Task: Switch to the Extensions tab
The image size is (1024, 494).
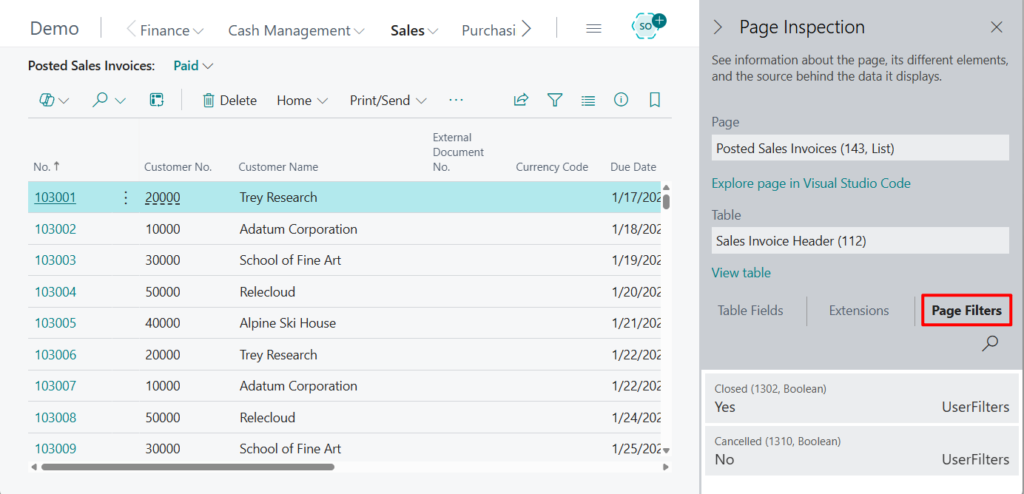Action: pos(858,310)
